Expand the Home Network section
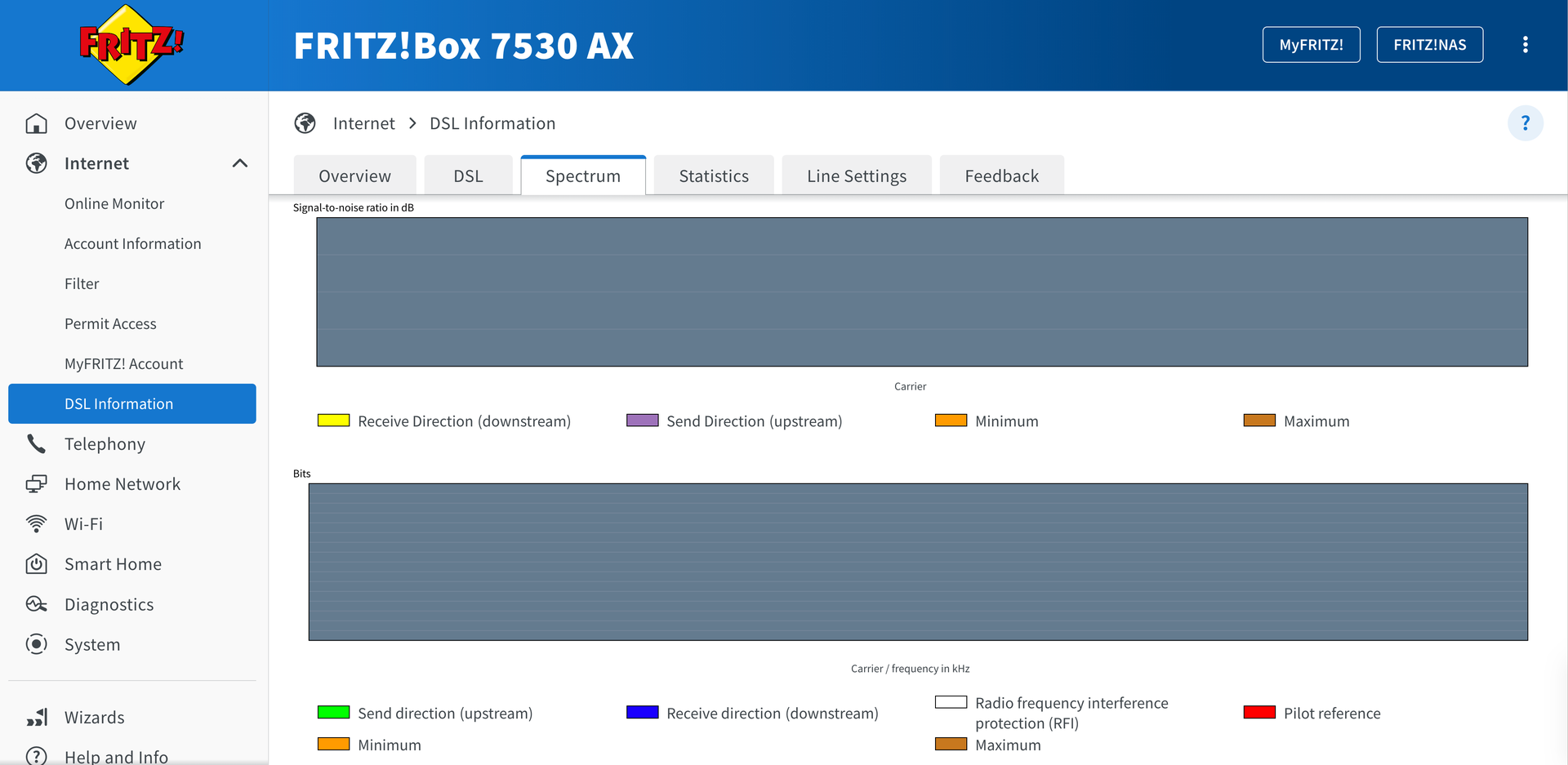Screen dimensions: 1568x765 click(x=122, y=484)
